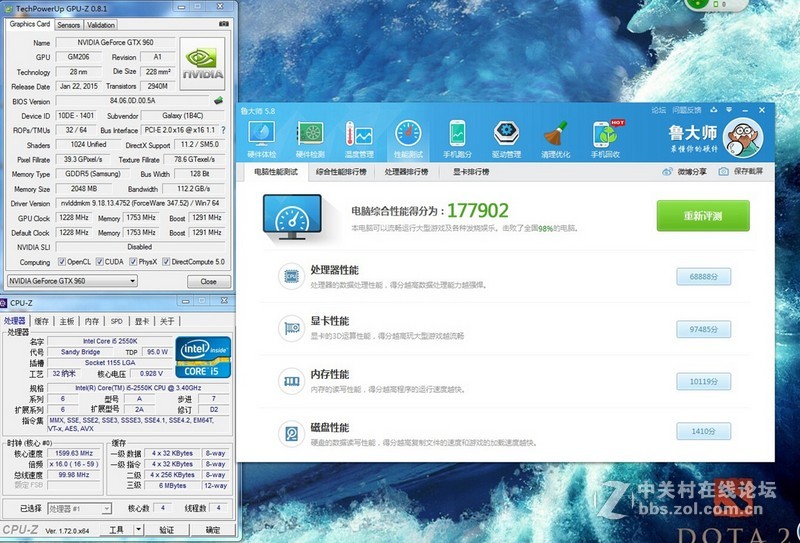Switch to the 关于 tab in CPU-Z
Viewport: 800px width, 543px height.
click(167, 321)
